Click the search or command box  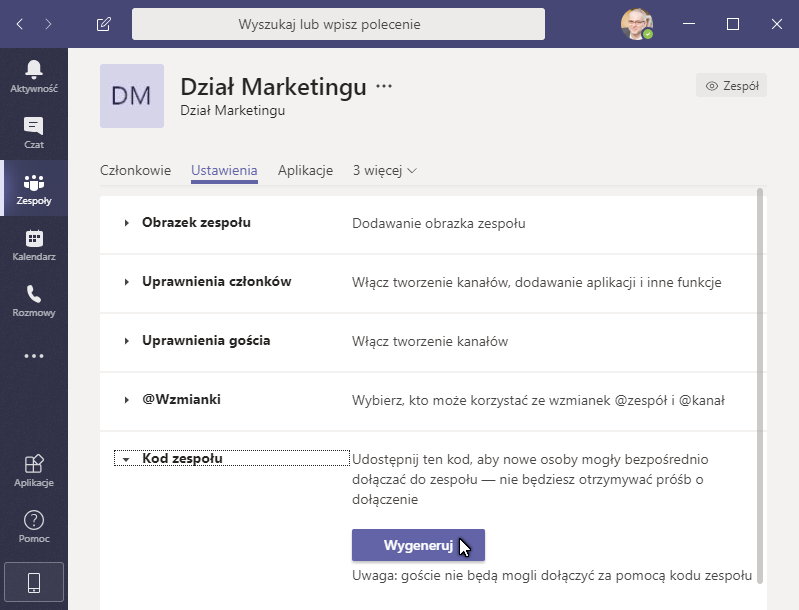pos(339,24)
